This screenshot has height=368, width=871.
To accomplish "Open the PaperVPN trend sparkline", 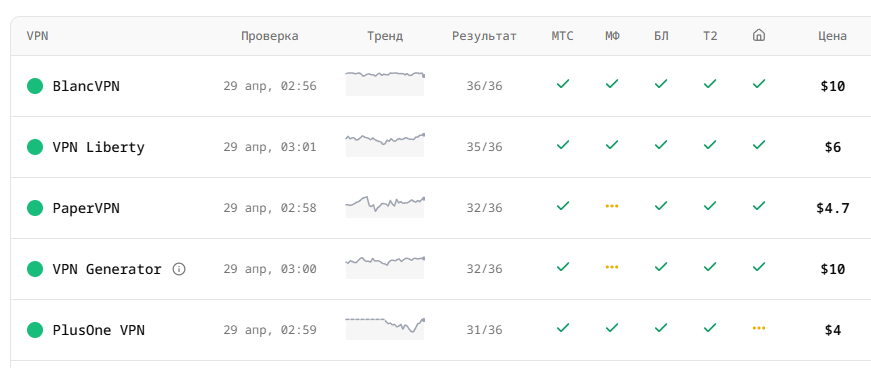I will click(x=385, y=206).
